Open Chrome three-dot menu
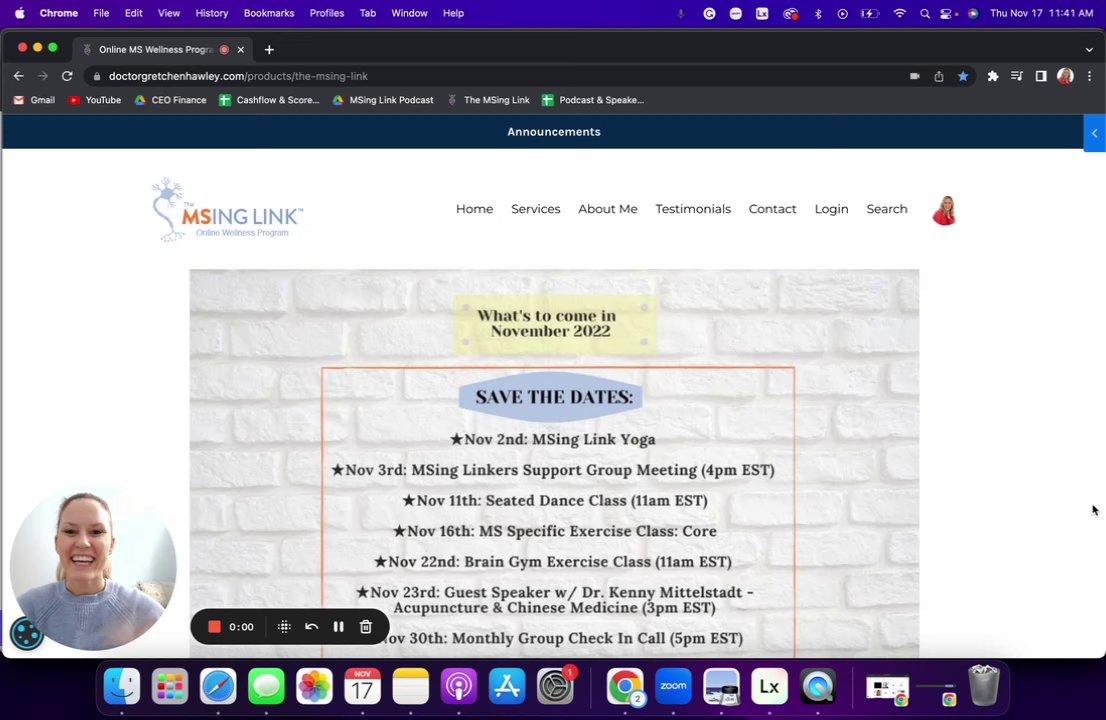1106x720 pixels. [1089, 76]
